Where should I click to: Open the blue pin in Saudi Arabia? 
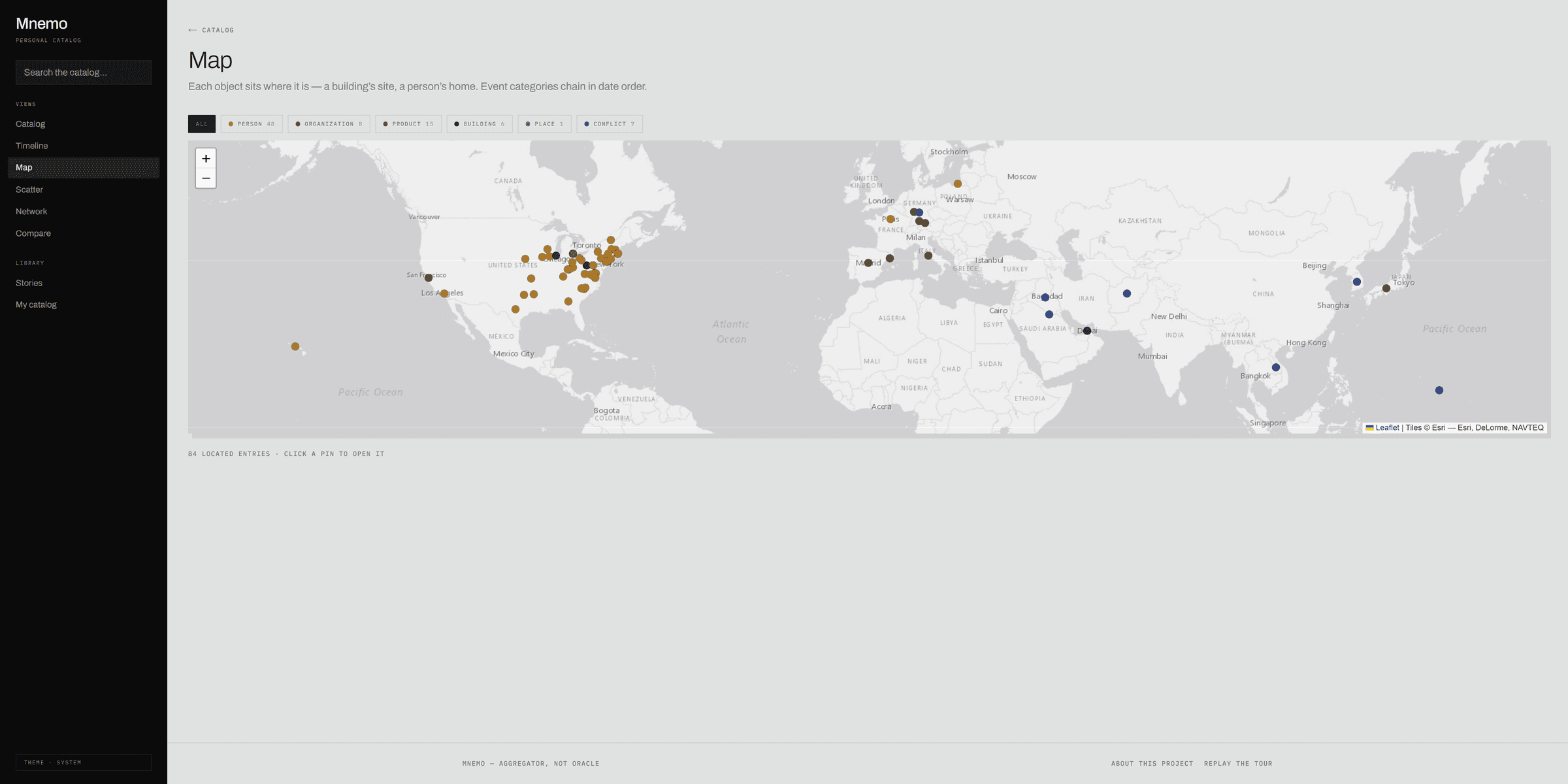point(1049,315)
